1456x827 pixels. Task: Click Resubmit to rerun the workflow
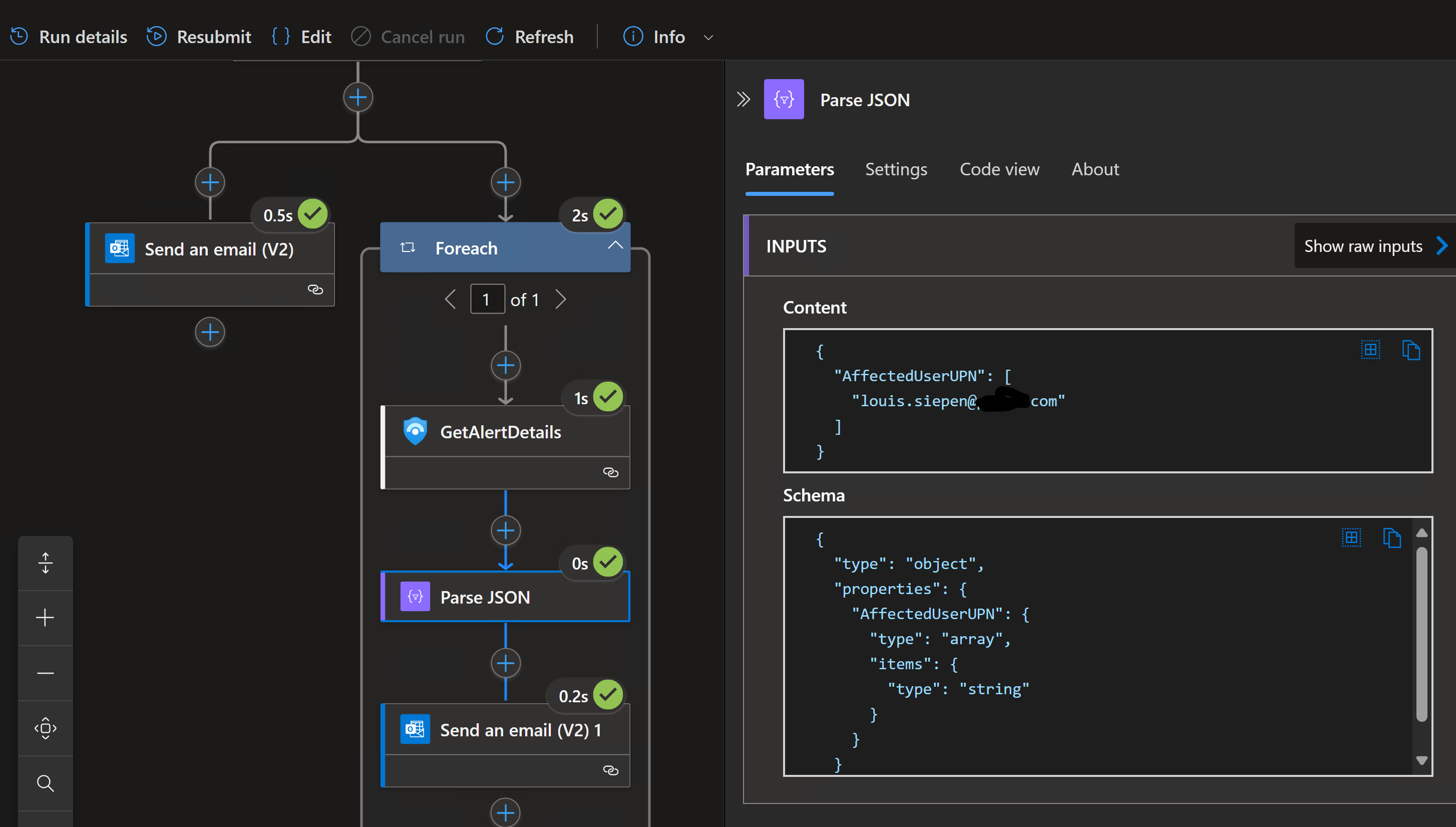199,37
